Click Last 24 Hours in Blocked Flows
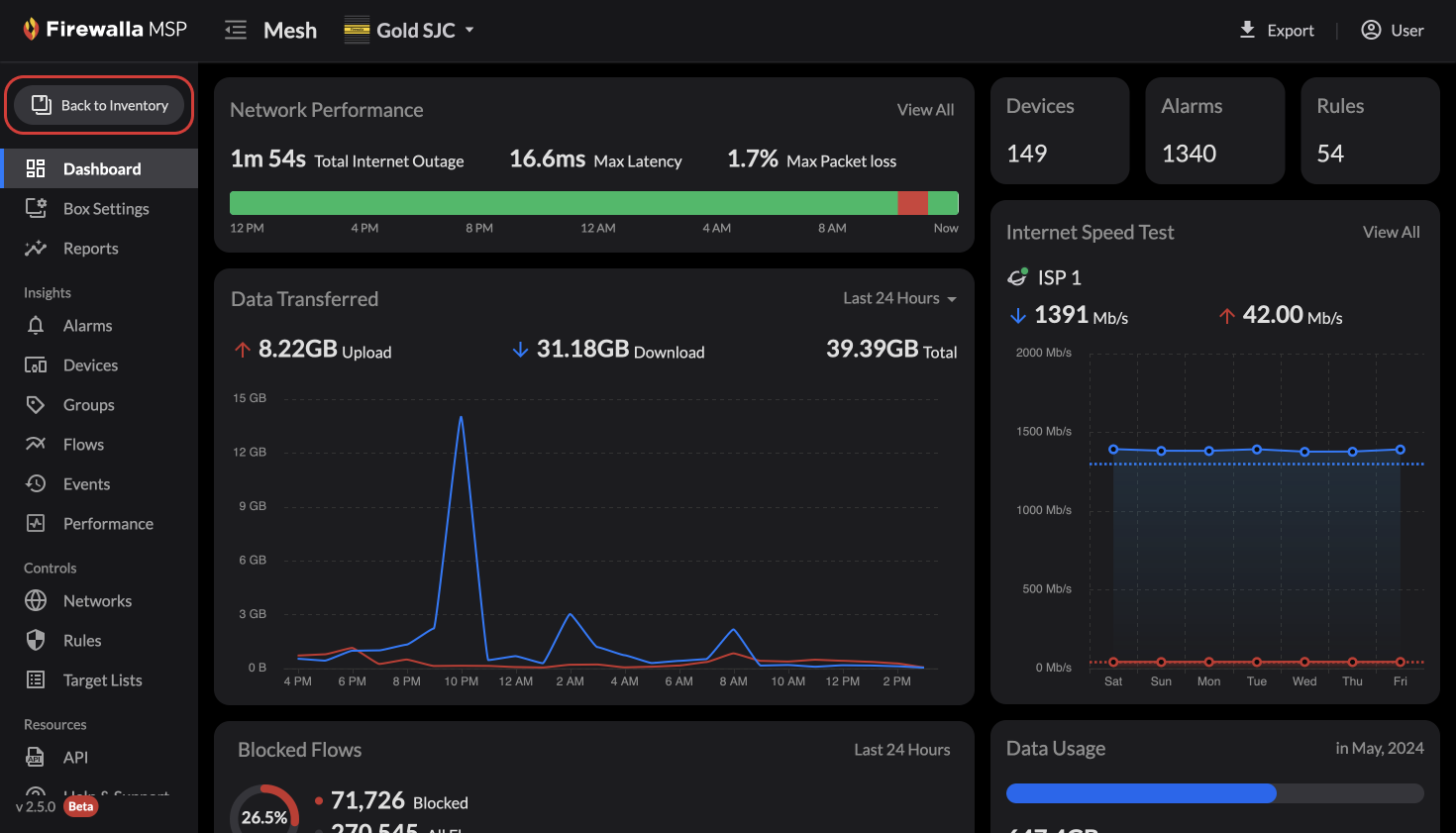Viewport: 1456px width, 833px height. (x=902, y=750)
